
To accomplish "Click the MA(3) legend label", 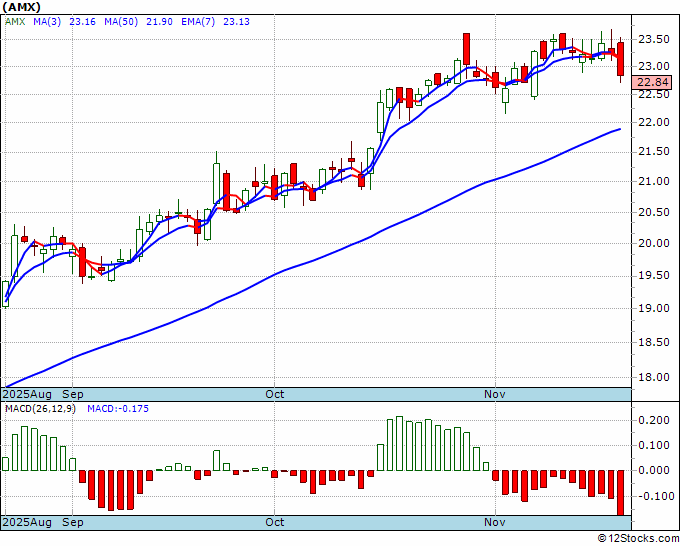I will 47,22.
